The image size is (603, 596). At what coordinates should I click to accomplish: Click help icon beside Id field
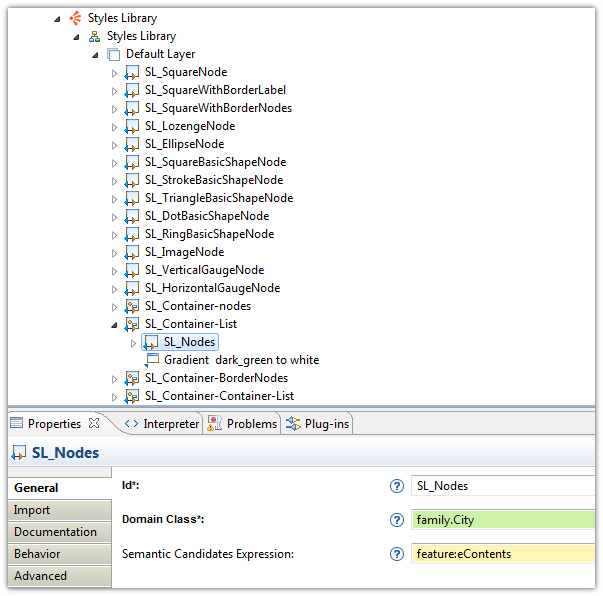pyautogui.click(x=397, y=486)
